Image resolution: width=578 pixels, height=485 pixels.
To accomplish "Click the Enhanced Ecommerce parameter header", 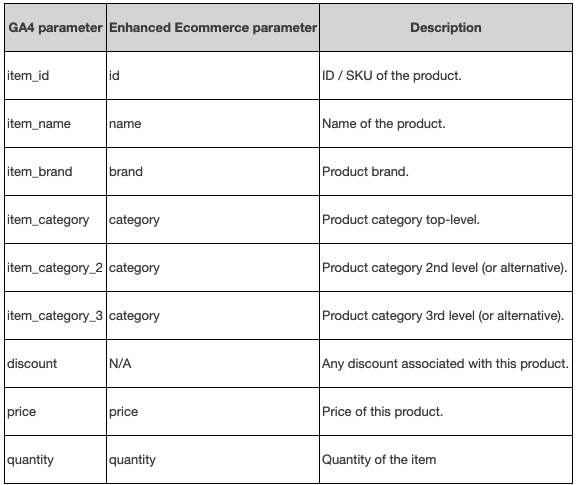I will pos(213,28).
